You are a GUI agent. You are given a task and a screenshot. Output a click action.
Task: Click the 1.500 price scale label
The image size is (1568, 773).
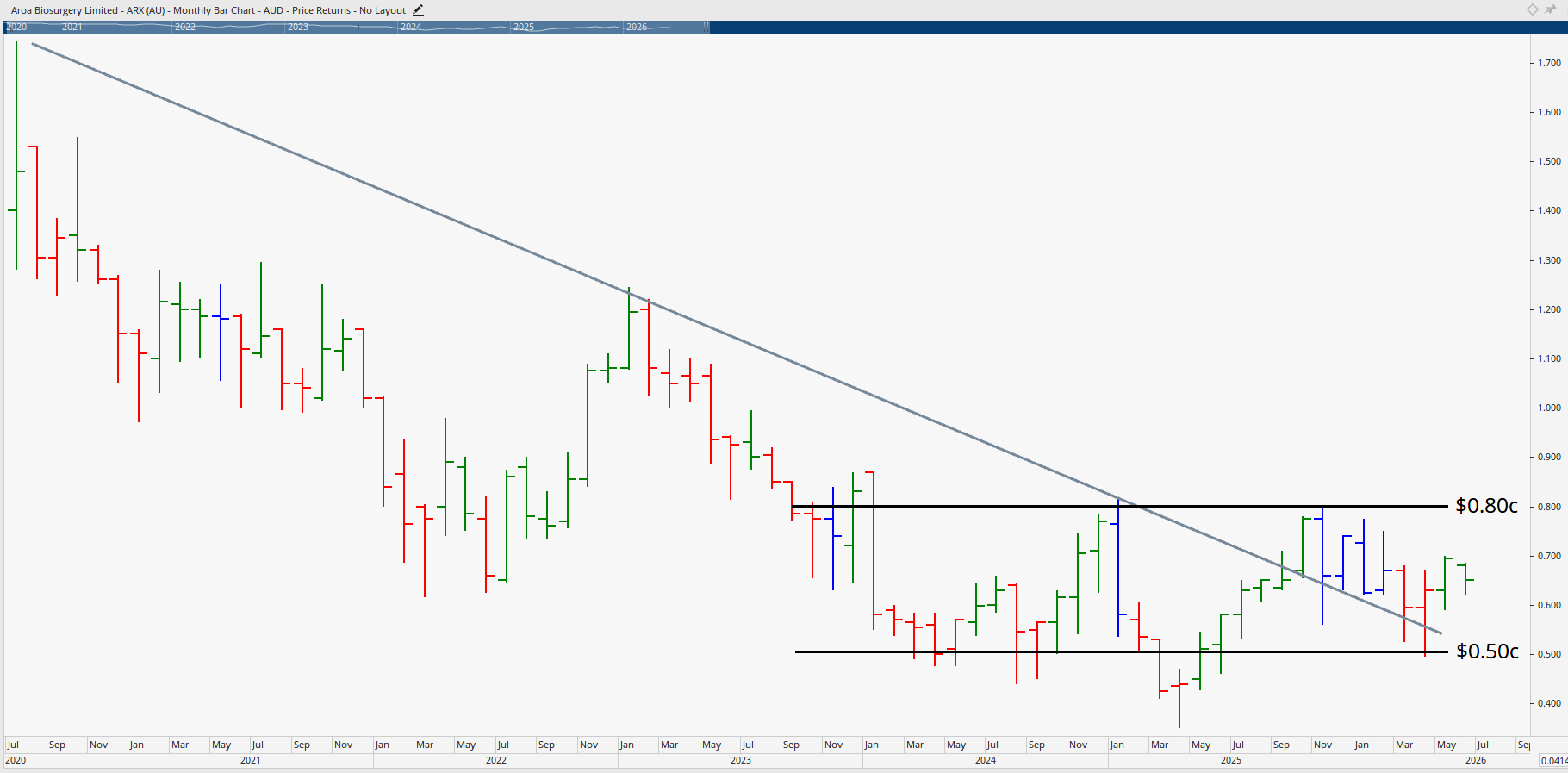point(1549,161)
